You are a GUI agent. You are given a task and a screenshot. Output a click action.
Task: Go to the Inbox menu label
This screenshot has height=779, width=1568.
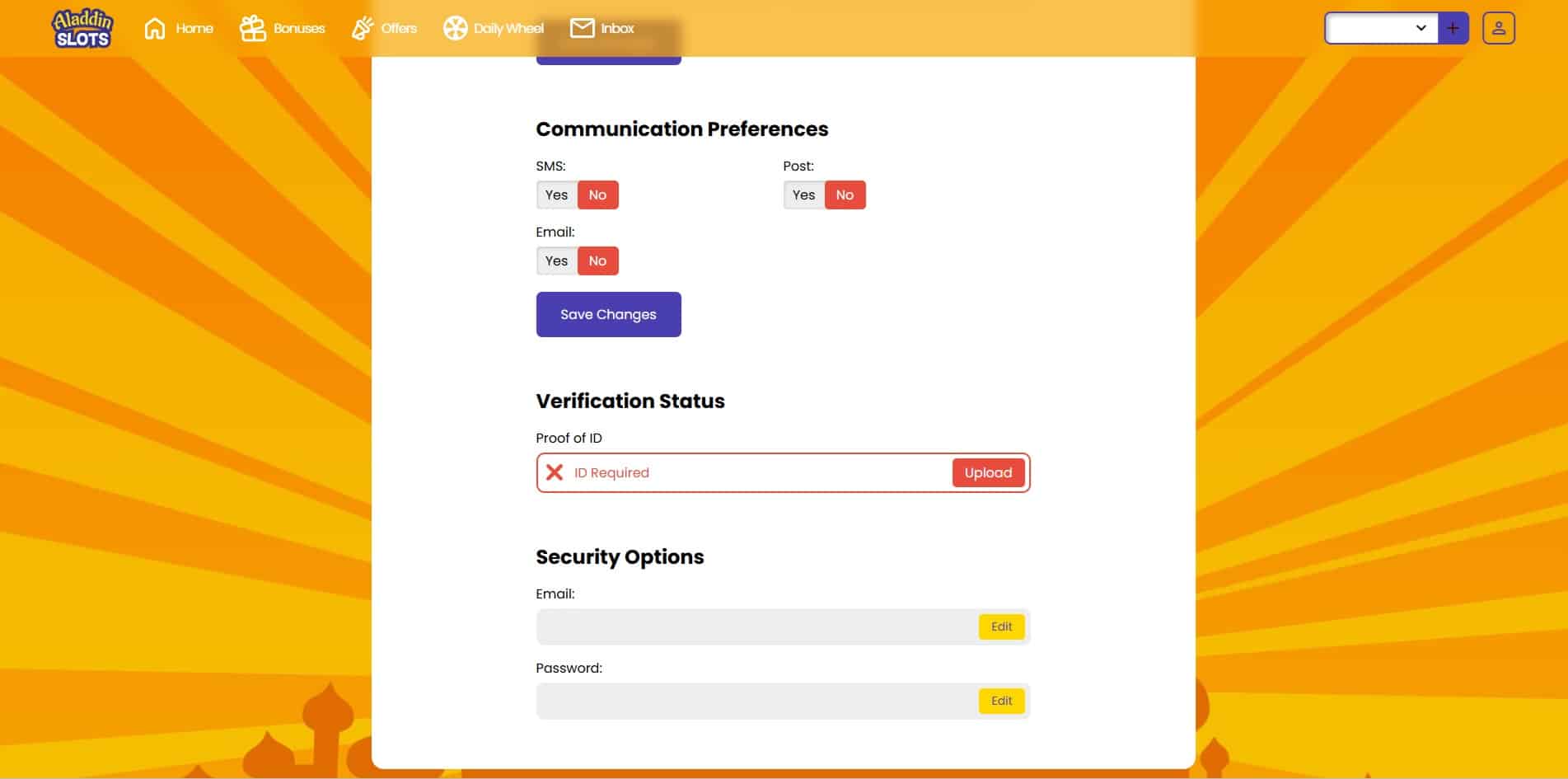coord(617,29)
